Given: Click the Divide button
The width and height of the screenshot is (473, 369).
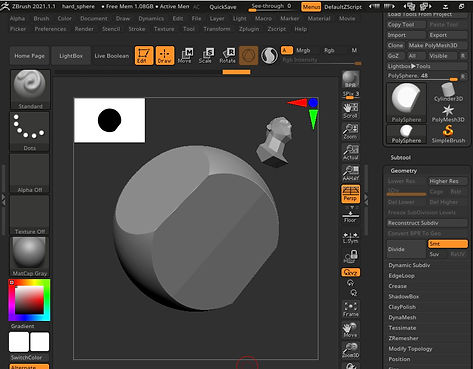Looking at the screenshot, I should pos(406,249).
